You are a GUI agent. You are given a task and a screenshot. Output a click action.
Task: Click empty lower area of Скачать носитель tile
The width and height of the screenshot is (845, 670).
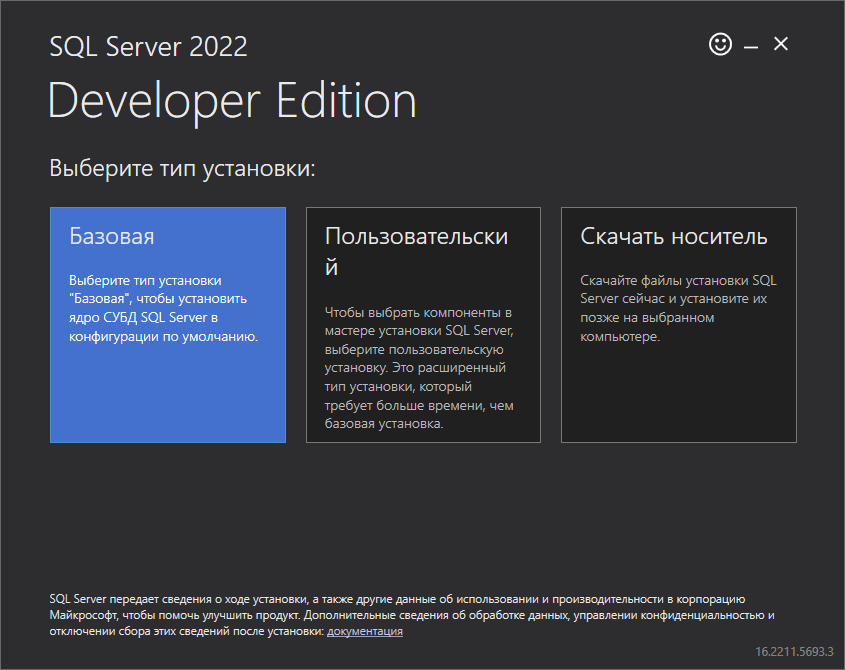tap(678, 400)
